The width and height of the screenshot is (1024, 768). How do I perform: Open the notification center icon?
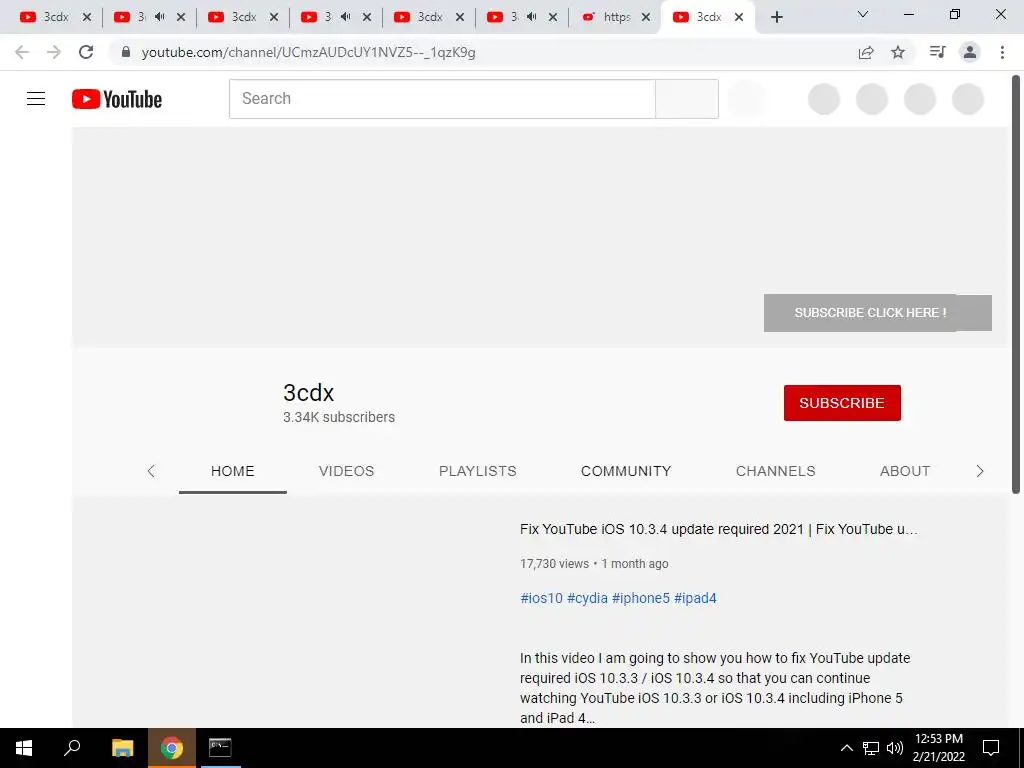coord(991,748)
